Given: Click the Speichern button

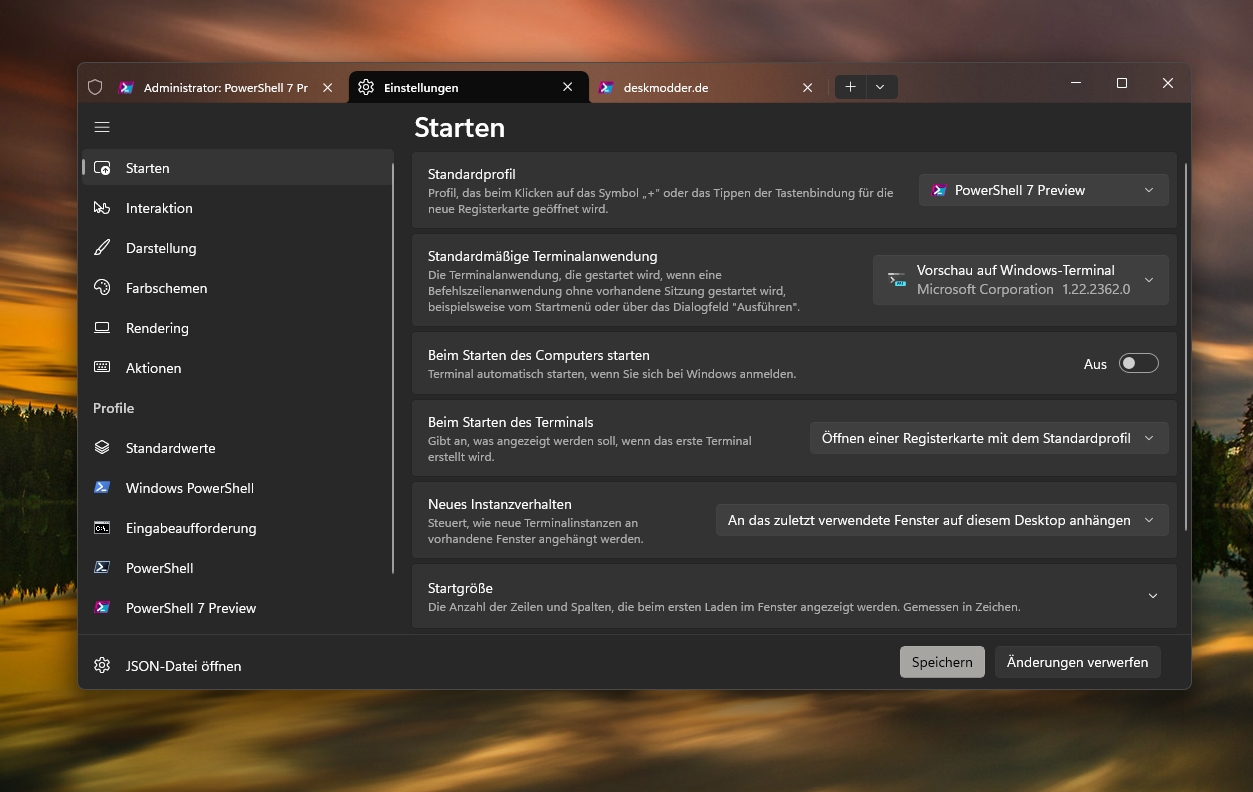Looking at the screenshot, I should click(942, 662).
